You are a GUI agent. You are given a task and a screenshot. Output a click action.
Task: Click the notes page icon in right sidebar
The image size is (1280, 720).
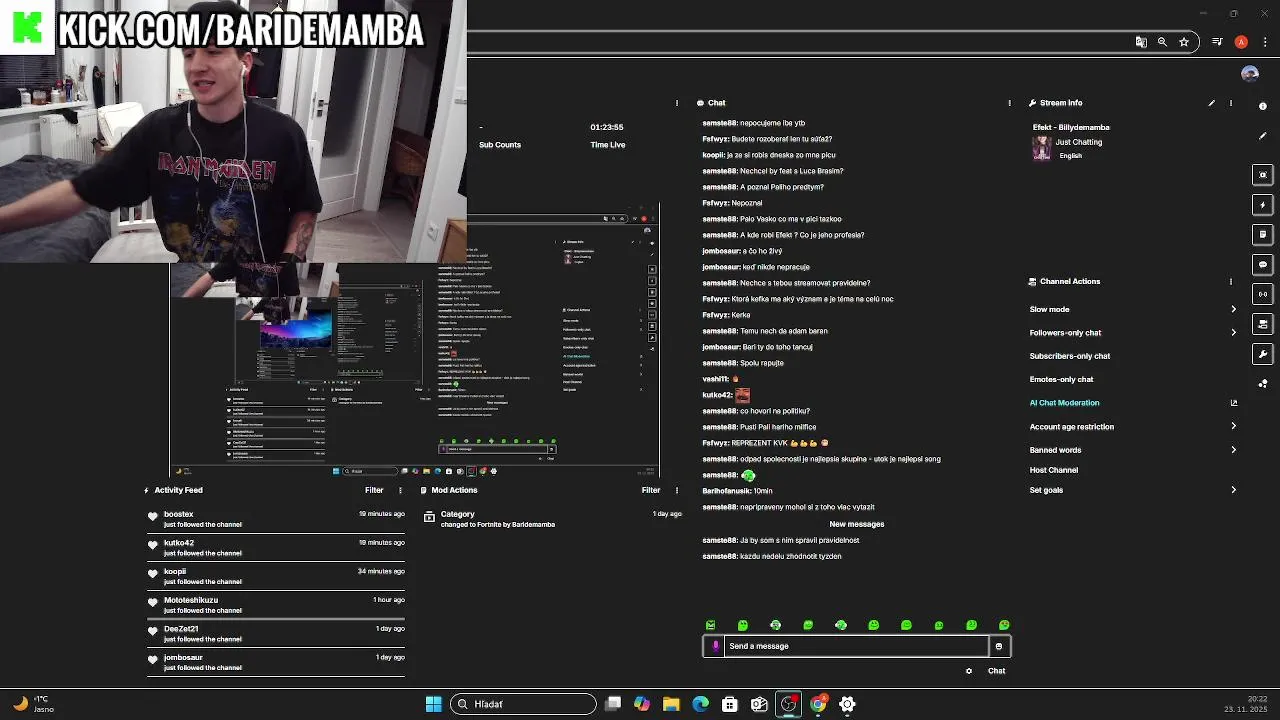point(1263,235)
